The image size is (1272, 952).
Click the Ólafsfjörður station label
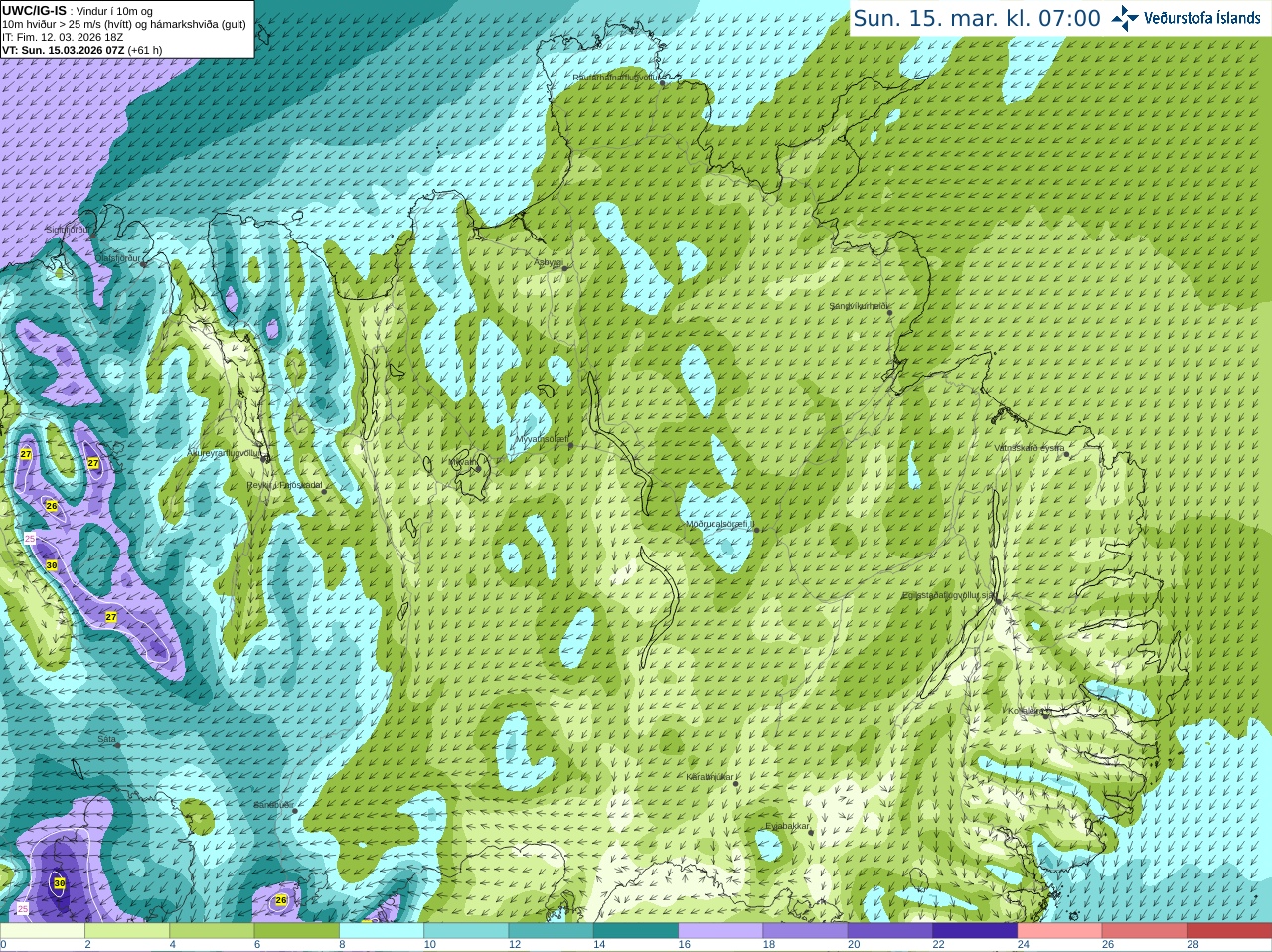[118, 258]
